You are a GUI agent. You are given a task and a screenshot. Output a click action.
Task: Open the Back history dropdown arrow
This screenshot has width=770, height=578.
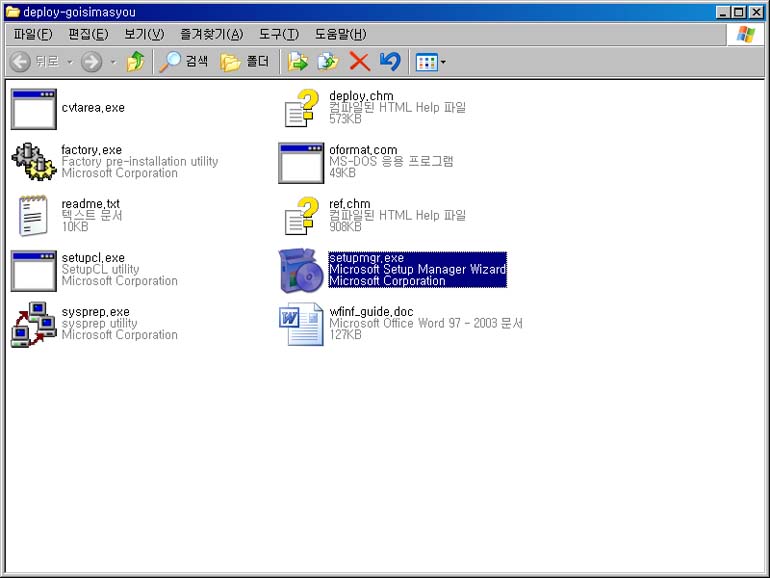click(70, 62)
